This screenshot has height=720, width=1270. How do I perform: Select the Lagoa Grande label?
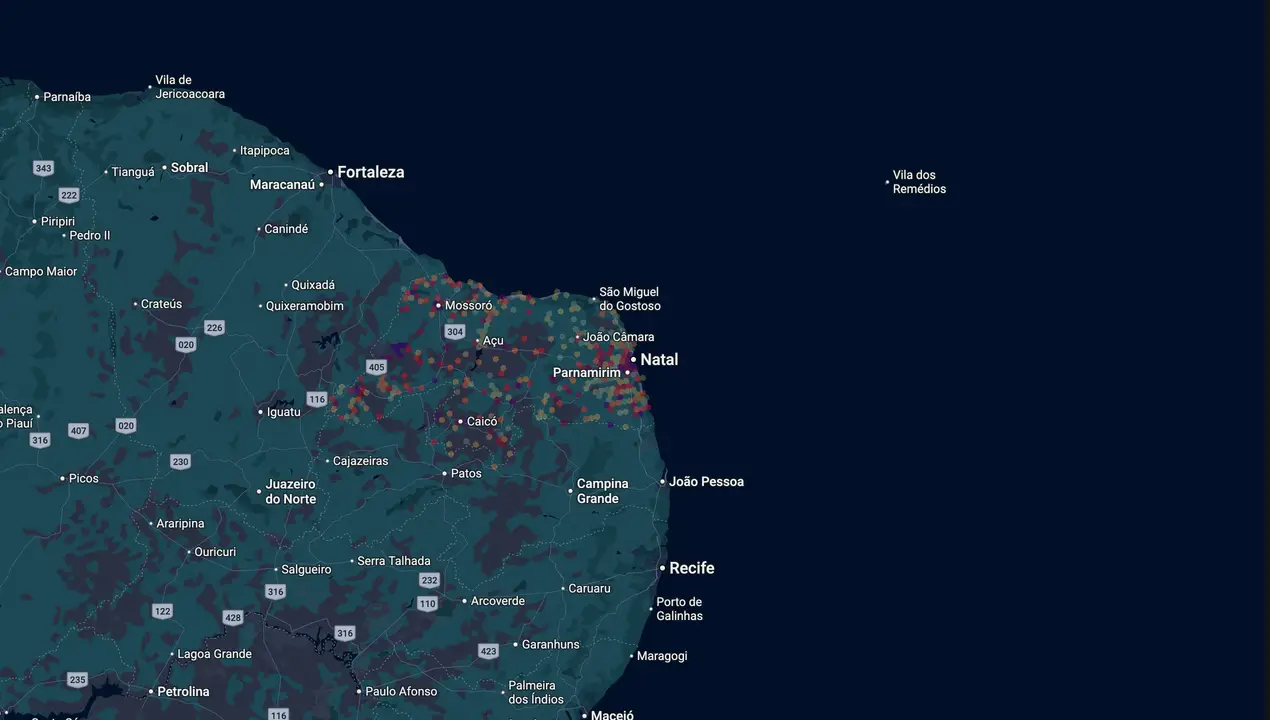[x=214, y=654]
